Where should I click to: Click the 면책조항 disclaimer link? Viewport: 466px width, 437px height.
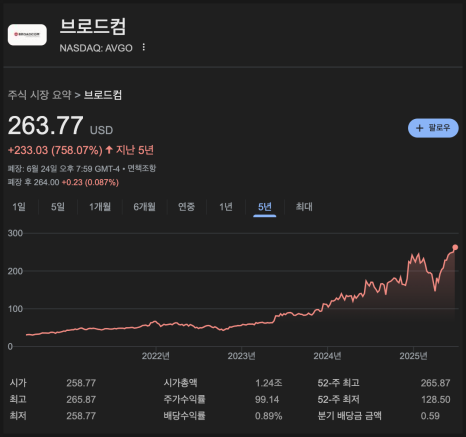pyautogui.click(x=141, y=169)
